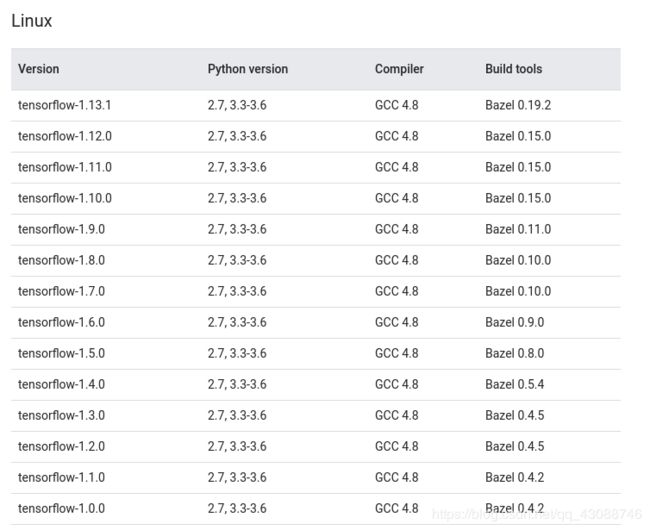Select the Build tools column header
This screenshot has width=650, height=530.
point(514,69)
